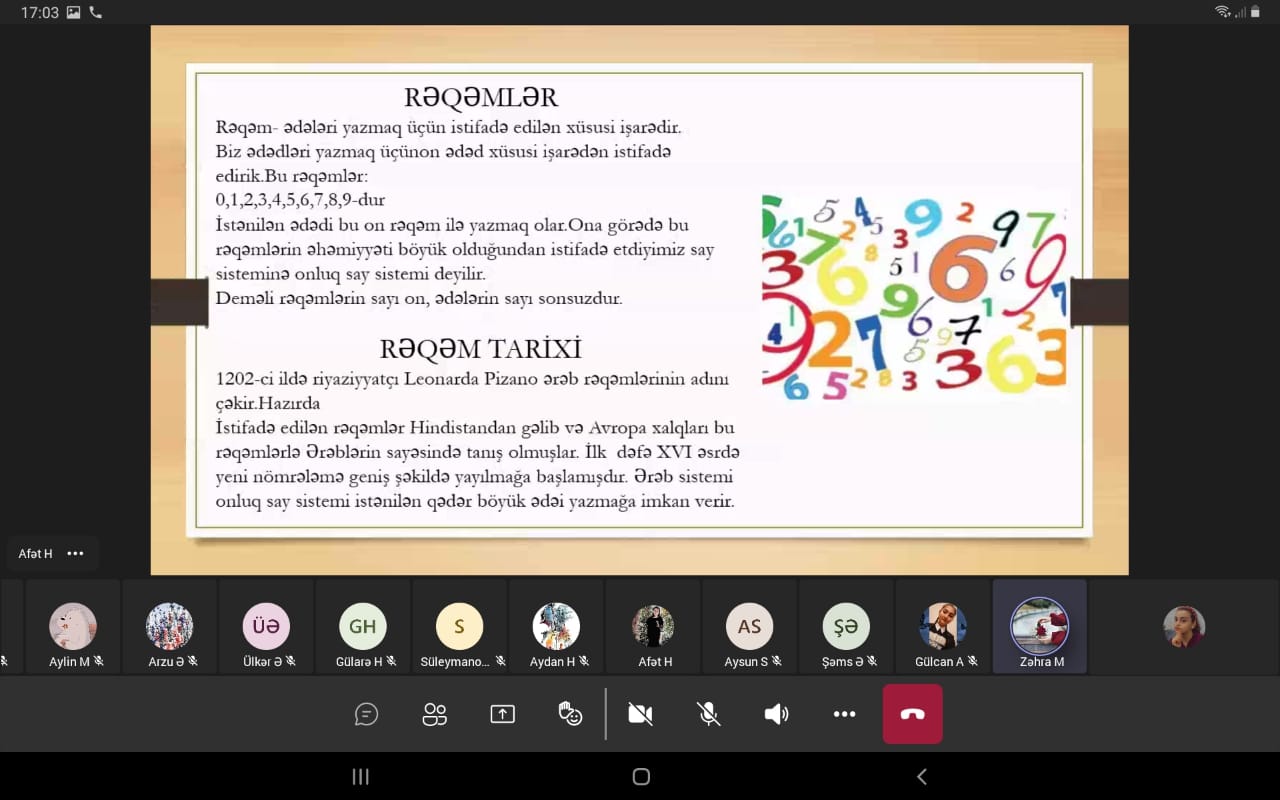
Task: Select participant tile Aydan H
Action: 556,627
